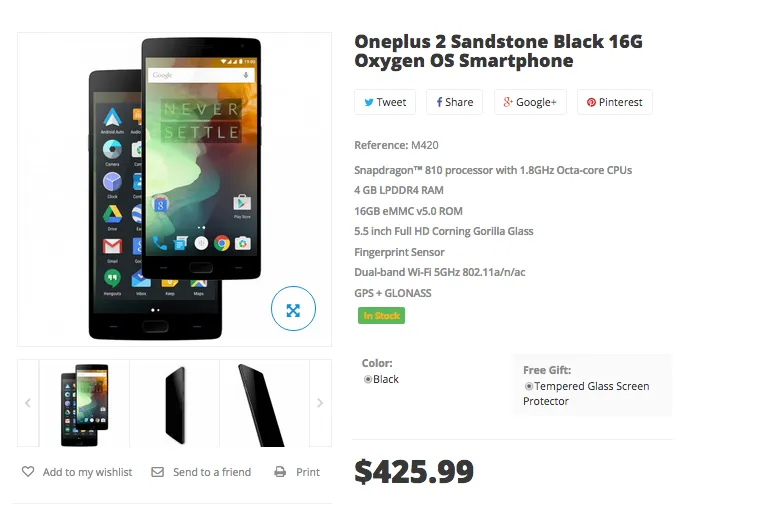Click the wishlist heart icon
The width and height of the screenshot is (758, 505).
(x=28, y=472)
